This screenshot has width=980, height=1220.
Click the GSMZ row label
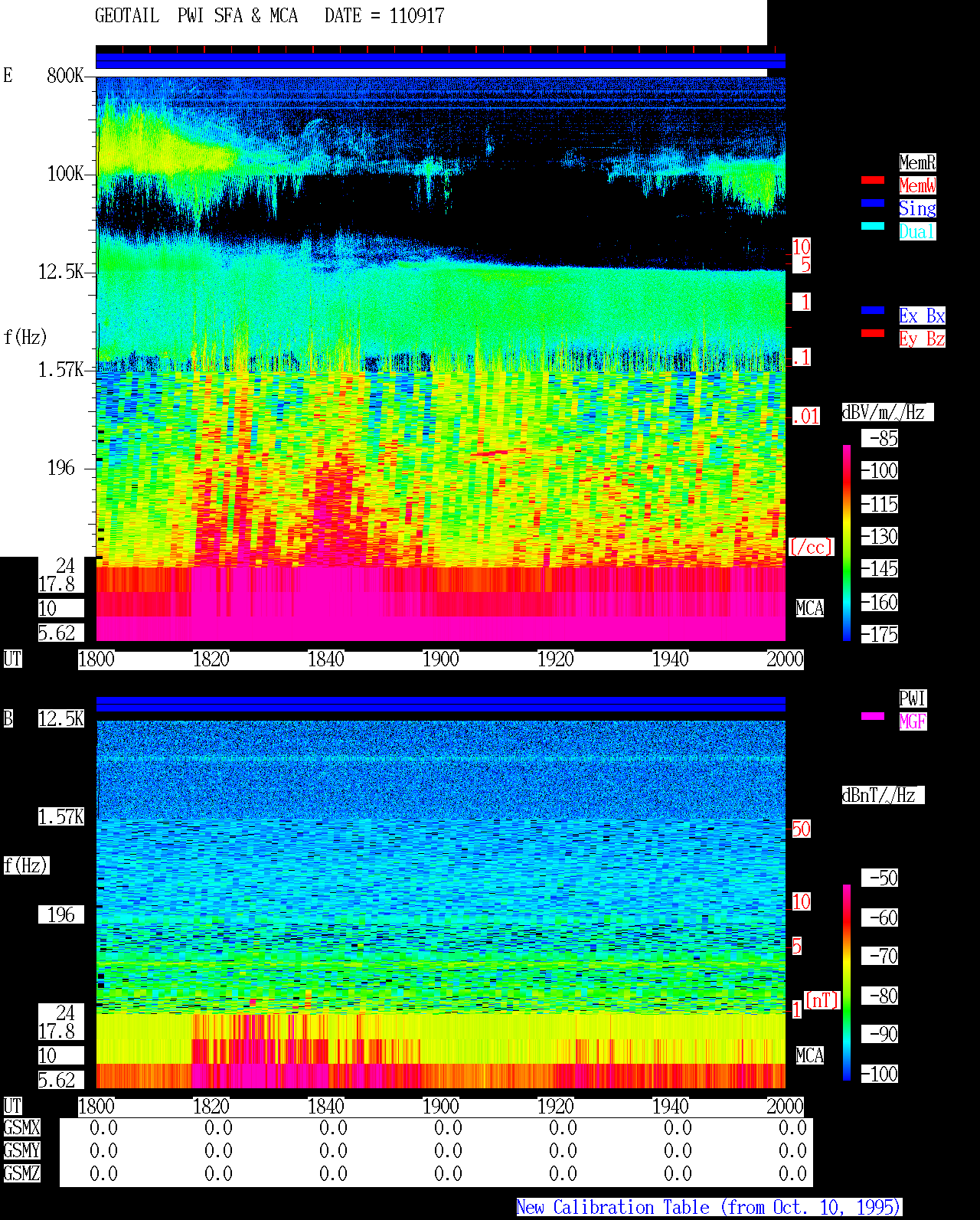(x=21, y=1173)
